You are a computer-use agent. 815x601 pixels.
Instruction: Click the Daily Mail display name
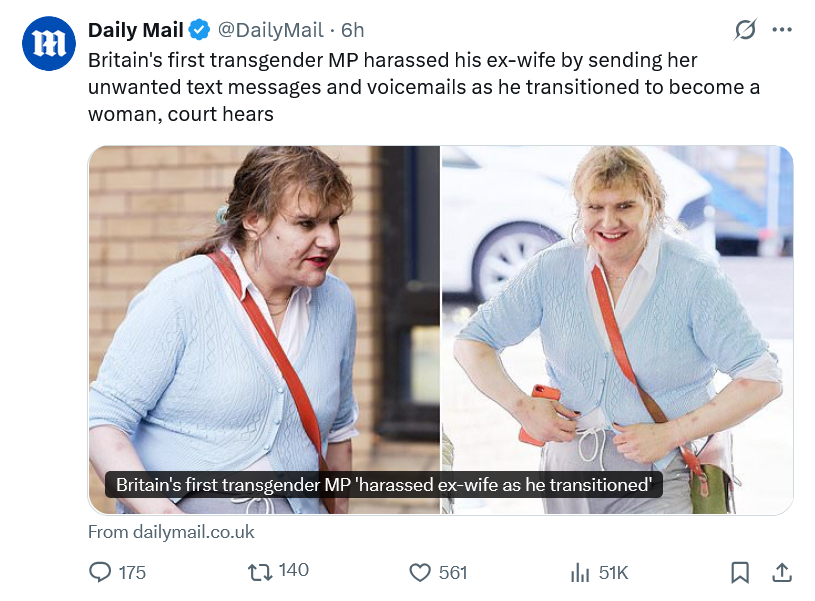136,30
